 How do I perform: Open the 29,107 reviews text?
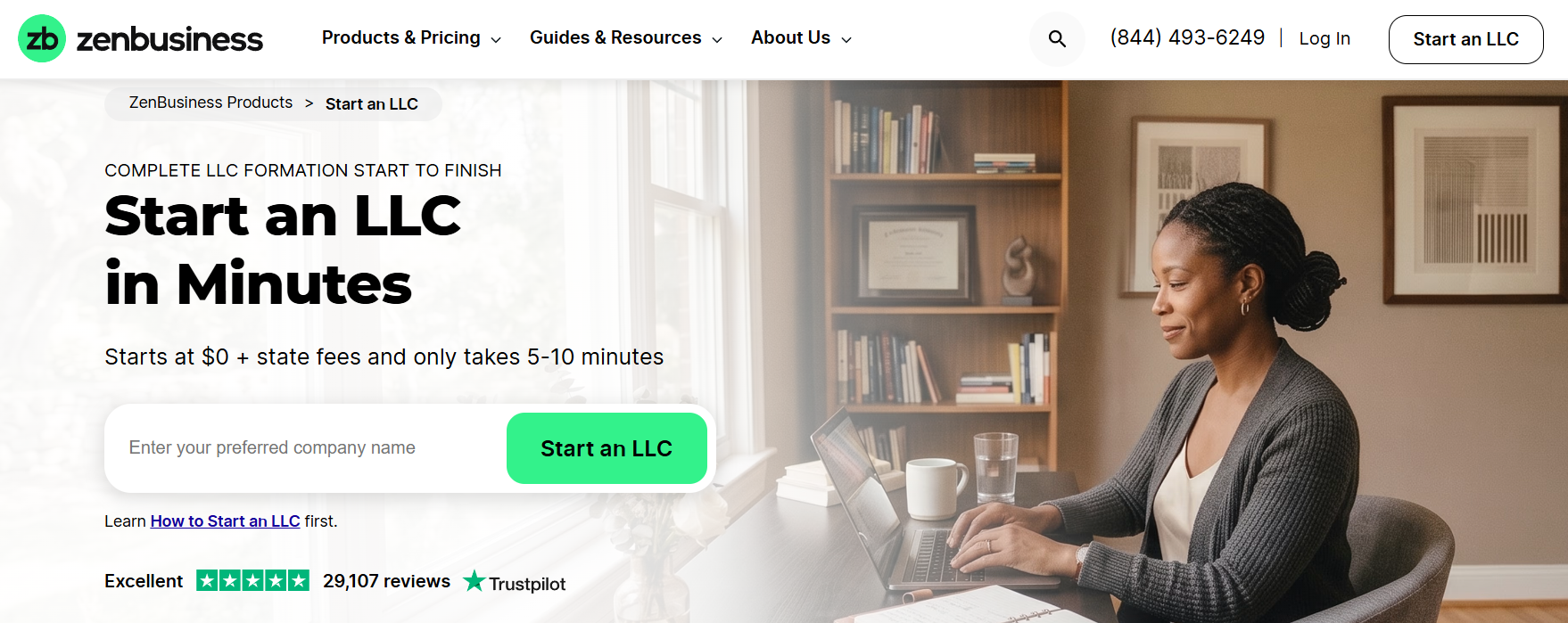[386, 581]
